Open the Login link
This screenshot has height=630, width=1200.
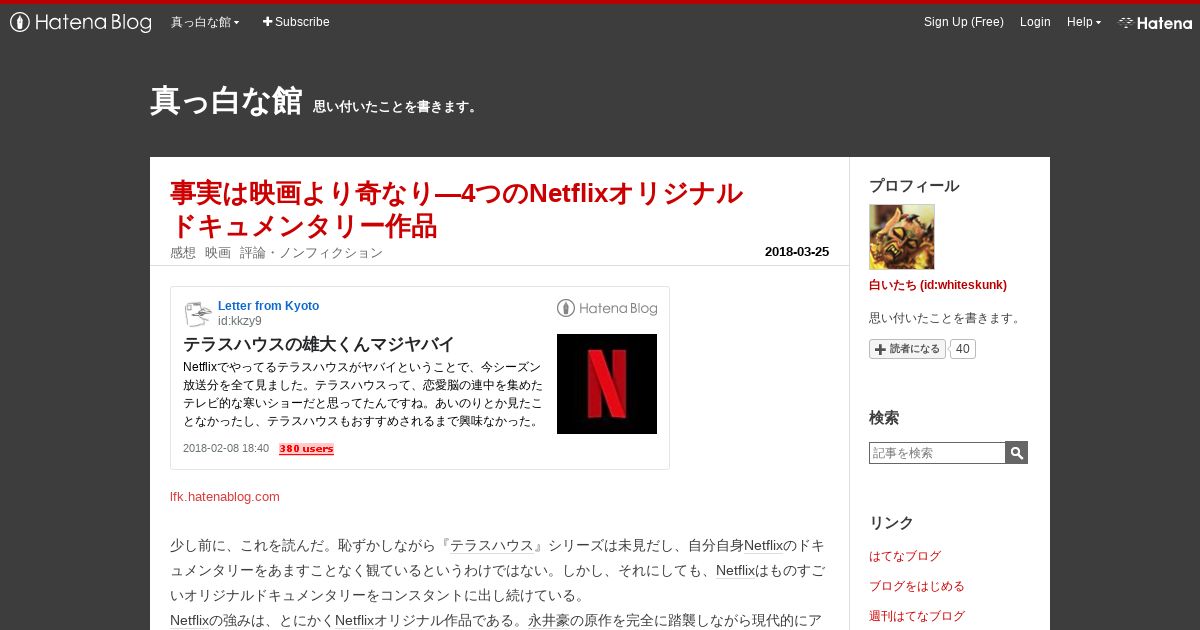click(1035, 22)
